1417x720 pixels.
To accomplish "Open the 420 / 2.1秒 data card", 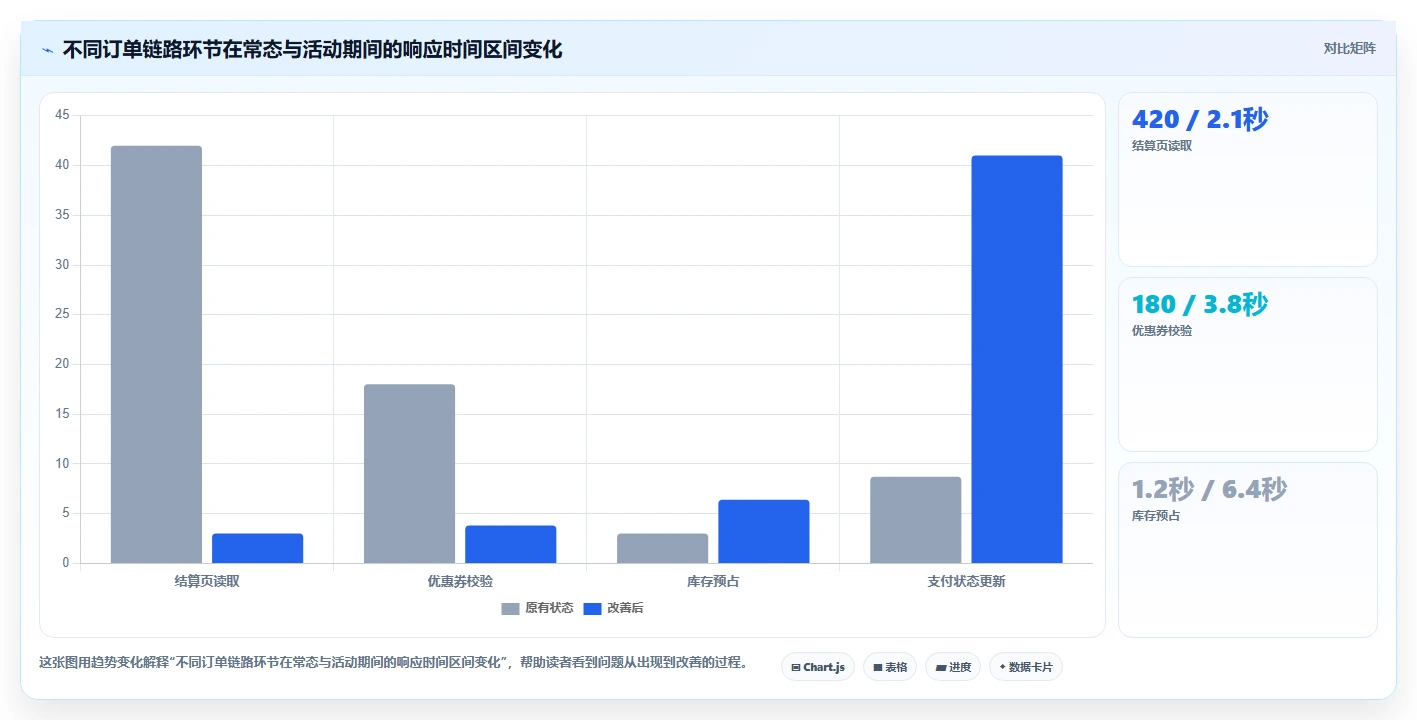I will (x=1247, y=180).
